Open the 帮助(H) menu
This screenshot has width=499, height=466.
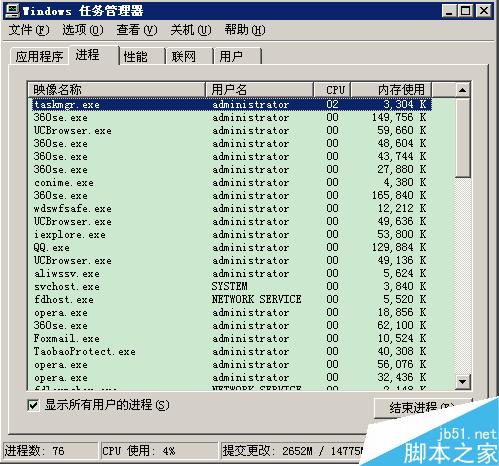[x=245, y=30]
